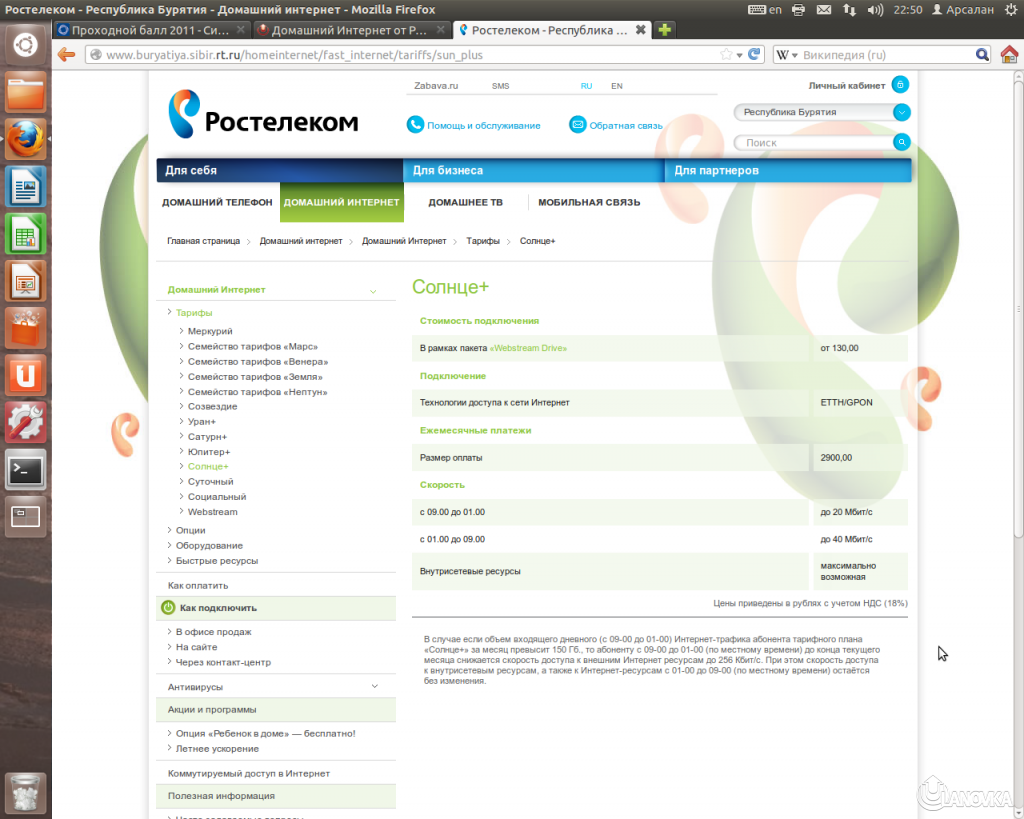Screen dimensions: 1024x819
Task: Open МОБИЛЬНАЯ СВЯЗЬ menu item
Action: click(x=589, y=202)
